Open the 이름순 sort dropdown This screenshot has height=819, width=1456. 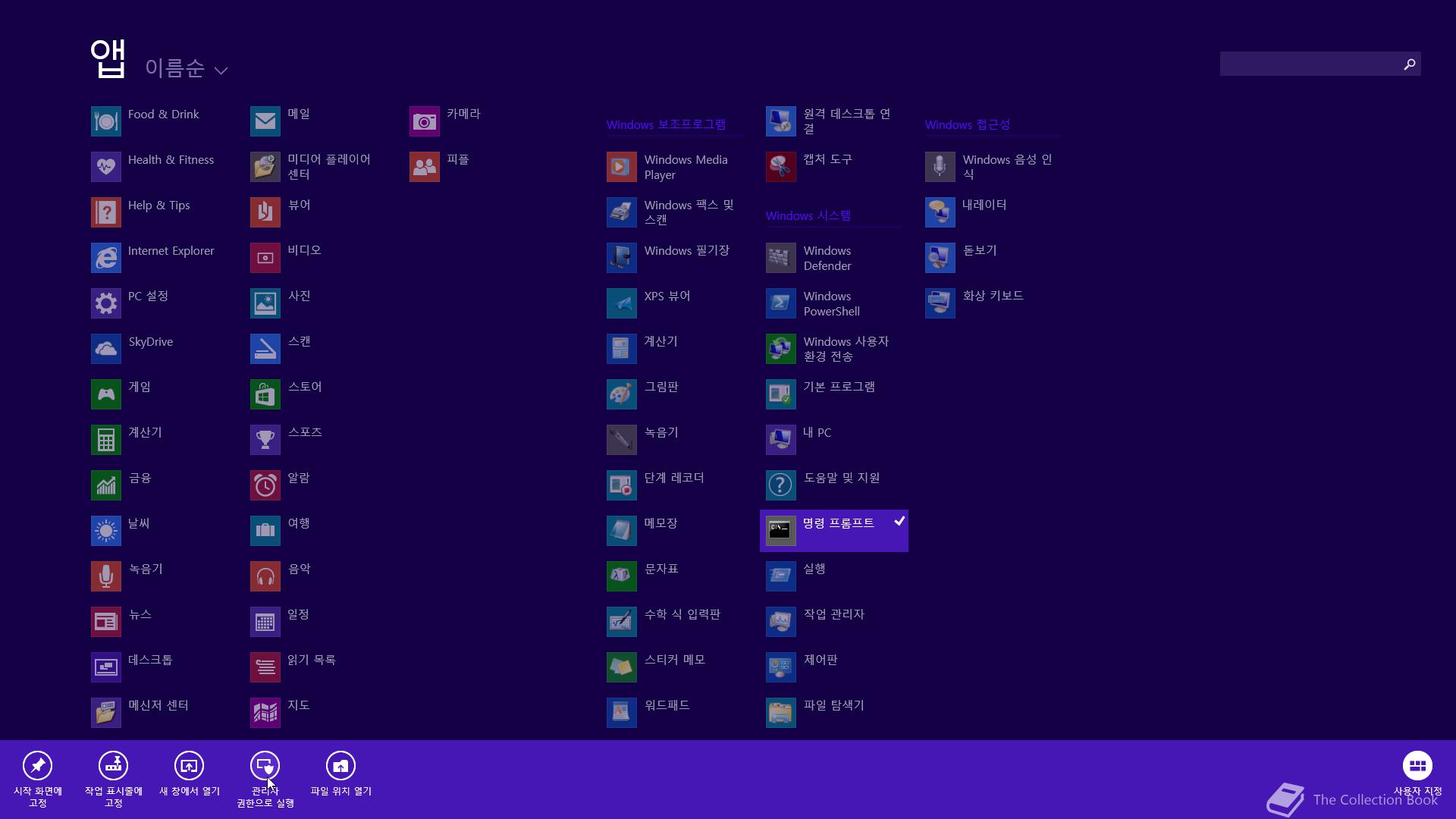click(187, 69)
